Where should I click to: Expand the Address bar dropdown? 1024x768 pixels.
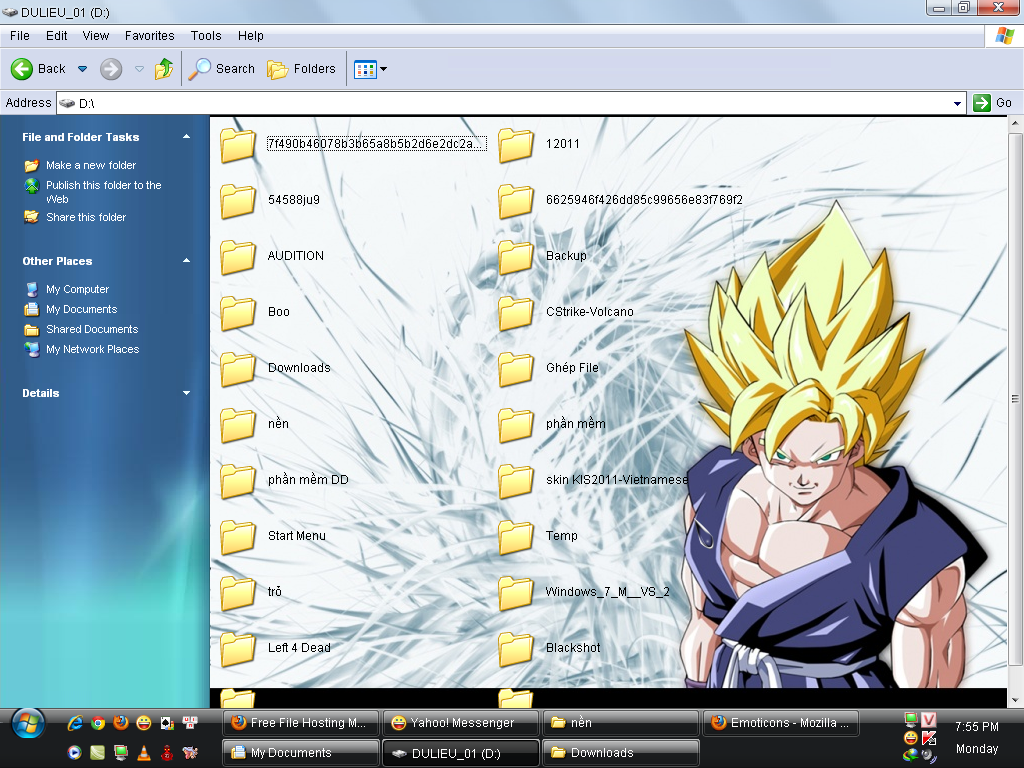click(x=958, y=103)
